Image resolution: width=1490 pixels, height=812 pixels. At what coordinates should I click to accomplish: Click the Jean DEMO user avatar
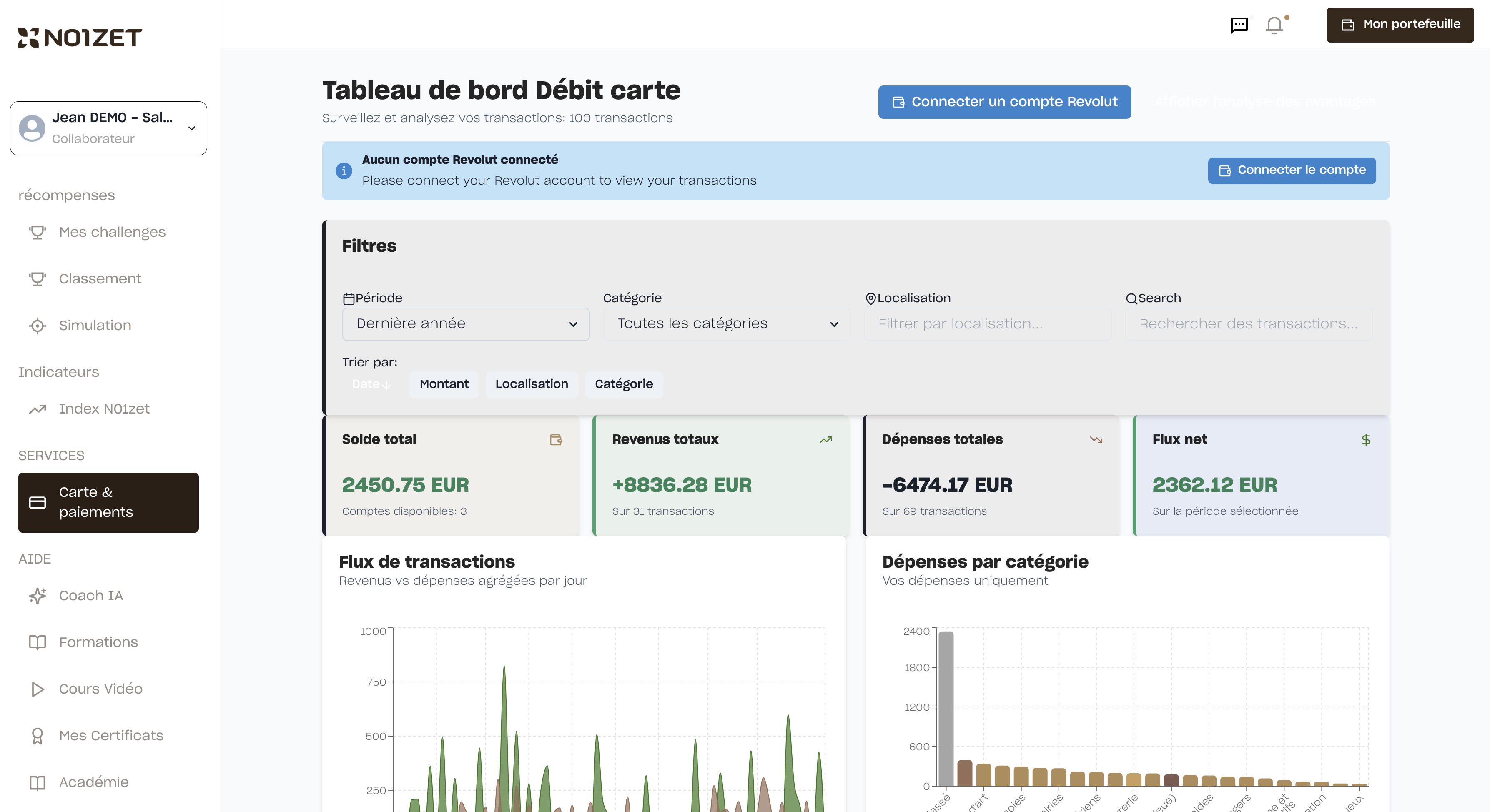(x=32, y=128)
